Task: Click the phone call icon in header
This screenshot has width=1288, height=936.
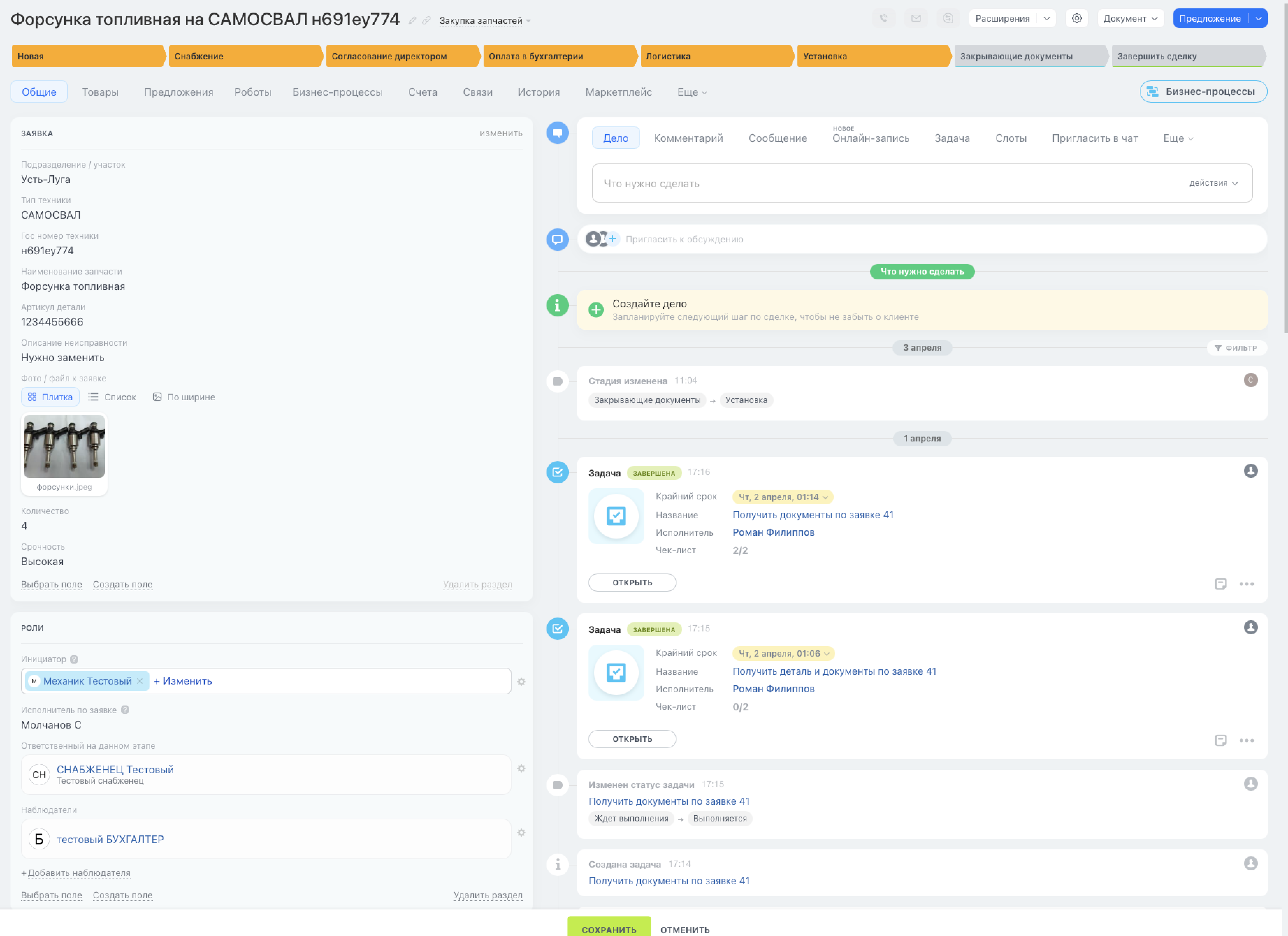Action: pos(883,18)
